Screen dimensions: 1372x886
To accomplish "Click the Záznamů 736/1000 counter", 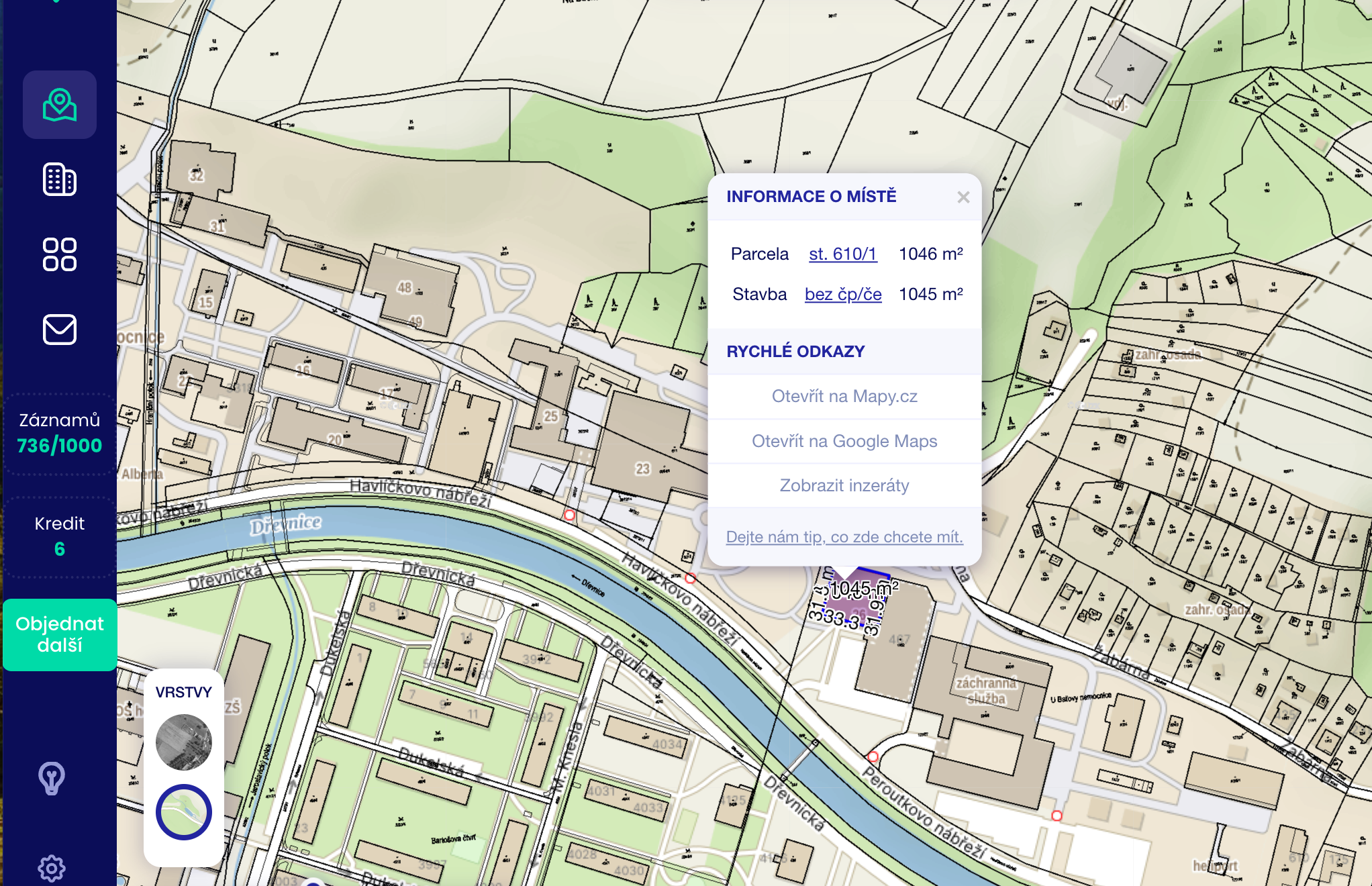I will pos(60,433).
